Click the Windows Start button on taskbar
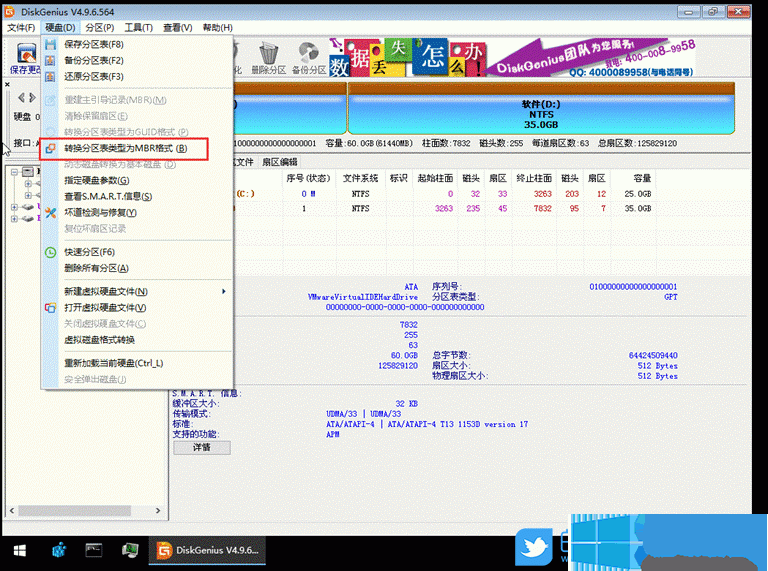 [x=20, y=551]
